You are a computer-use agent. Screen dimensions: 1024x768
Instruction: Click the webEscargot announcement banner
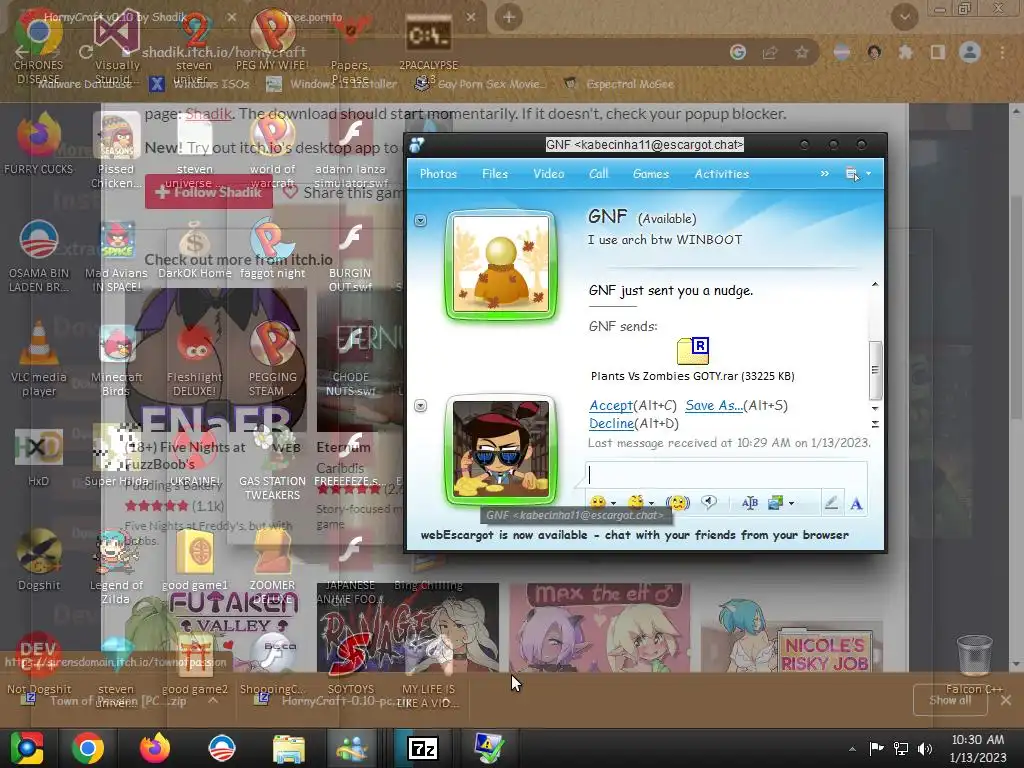pos(634,535)
